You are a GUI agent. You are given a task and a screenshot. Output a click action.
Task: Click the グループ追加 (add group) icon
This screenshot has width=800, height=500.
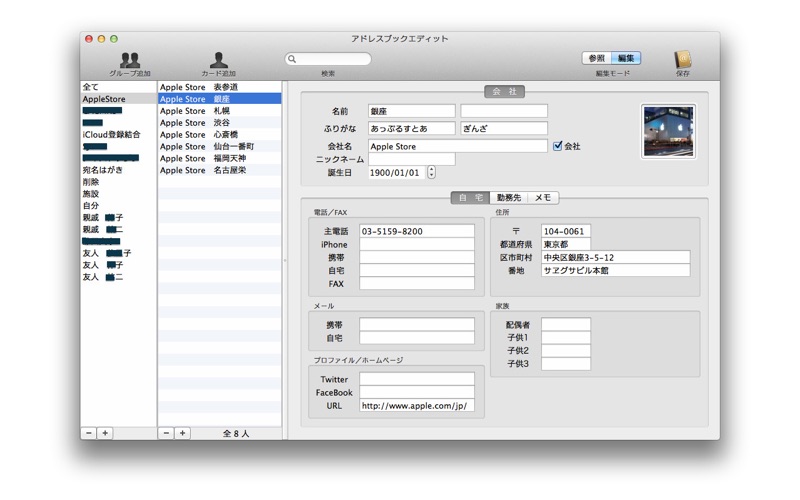pyautogui.click(x=130, y=60)
